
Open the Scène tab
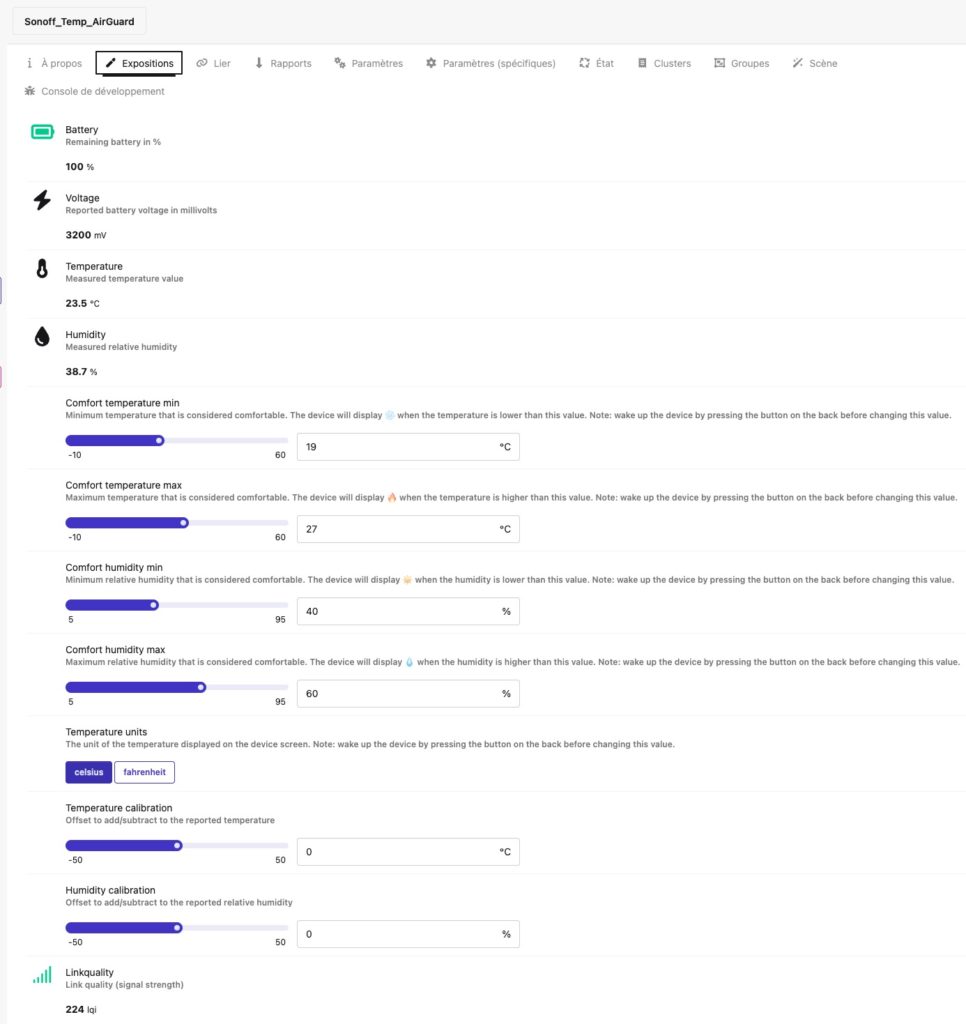pos(815,63)
